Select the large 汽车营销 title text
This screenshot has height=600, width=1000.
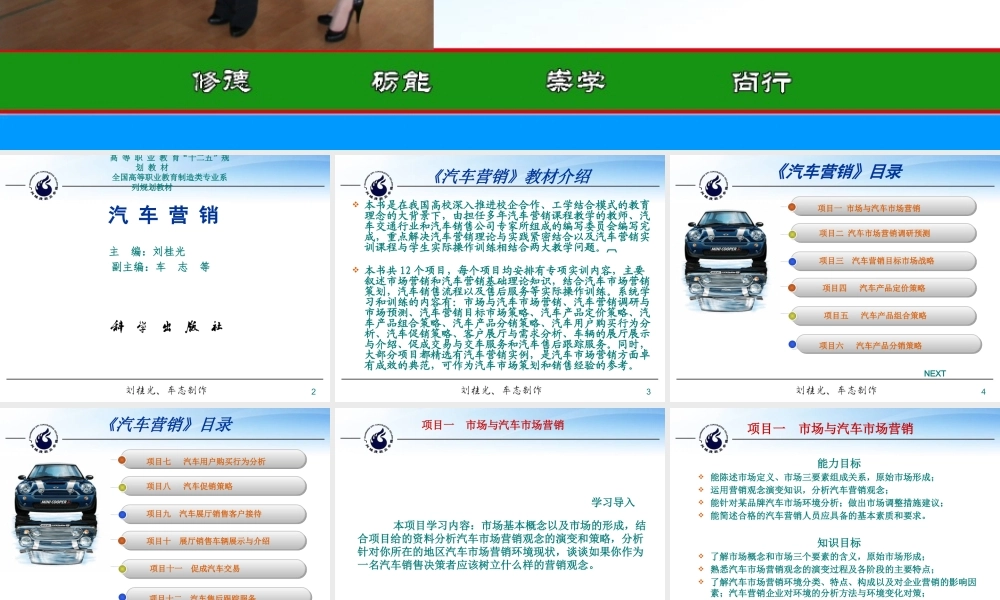point(164,215)
